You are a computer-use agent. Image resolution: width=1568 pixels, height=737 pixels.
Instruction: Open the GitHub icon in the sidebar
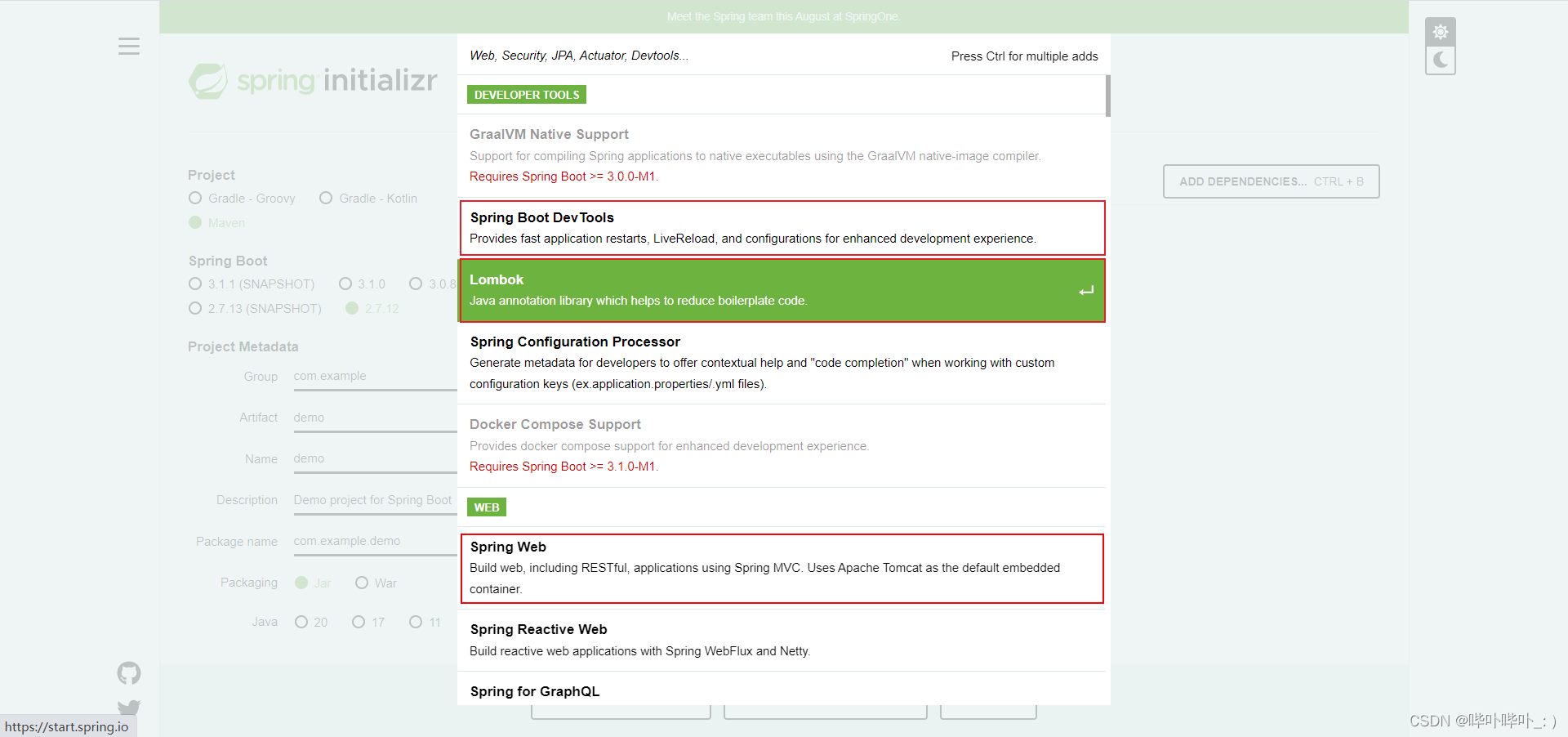pyautogui.click(x=128, y=673)
